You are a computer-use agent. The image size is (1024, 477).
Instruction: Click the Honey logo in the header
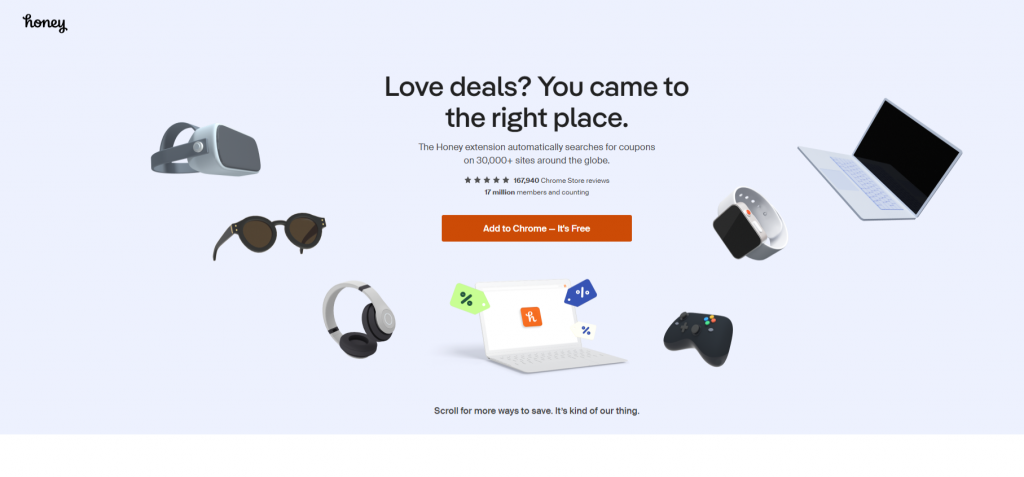[45, 24]
